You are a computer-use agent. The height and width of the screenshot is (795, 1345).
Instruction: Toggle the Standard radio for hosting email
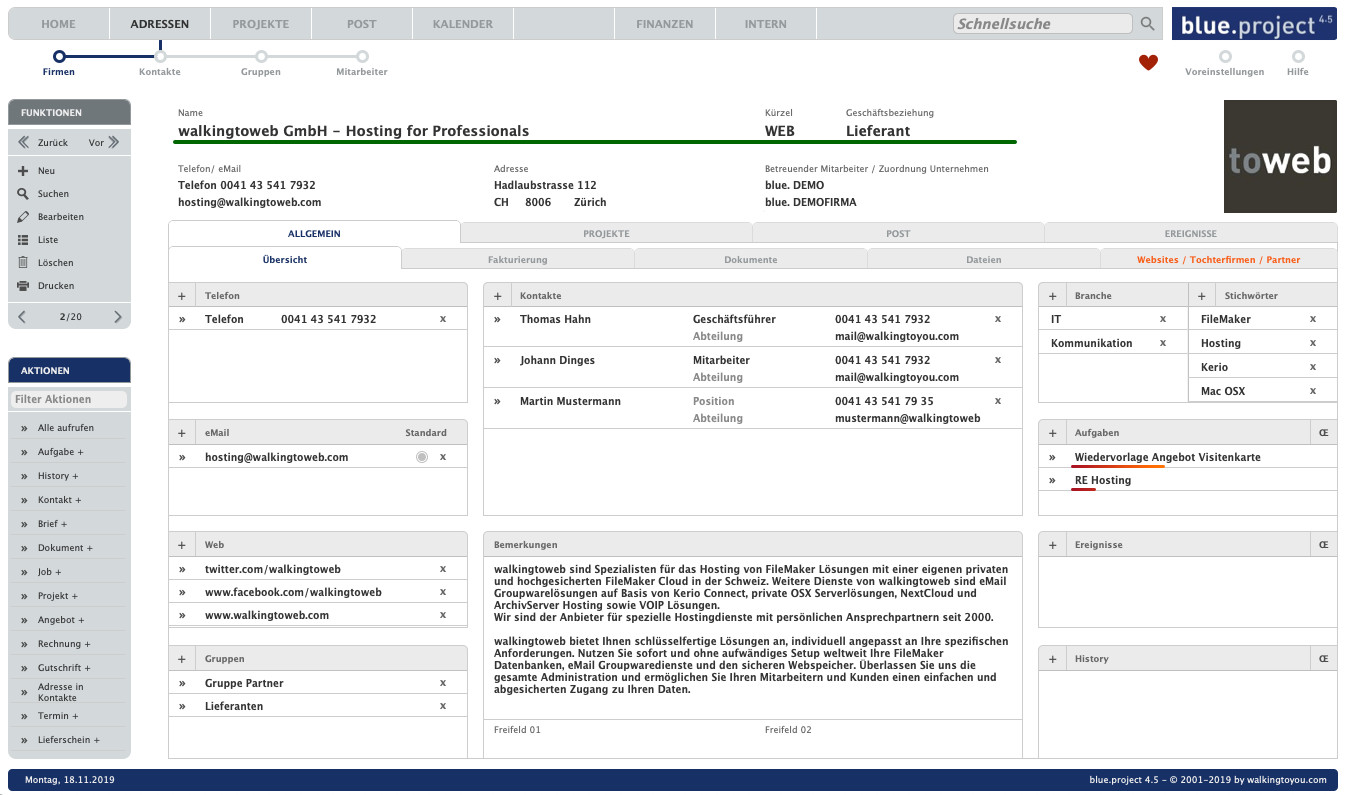pyautogui.click(x=422, y=457)
